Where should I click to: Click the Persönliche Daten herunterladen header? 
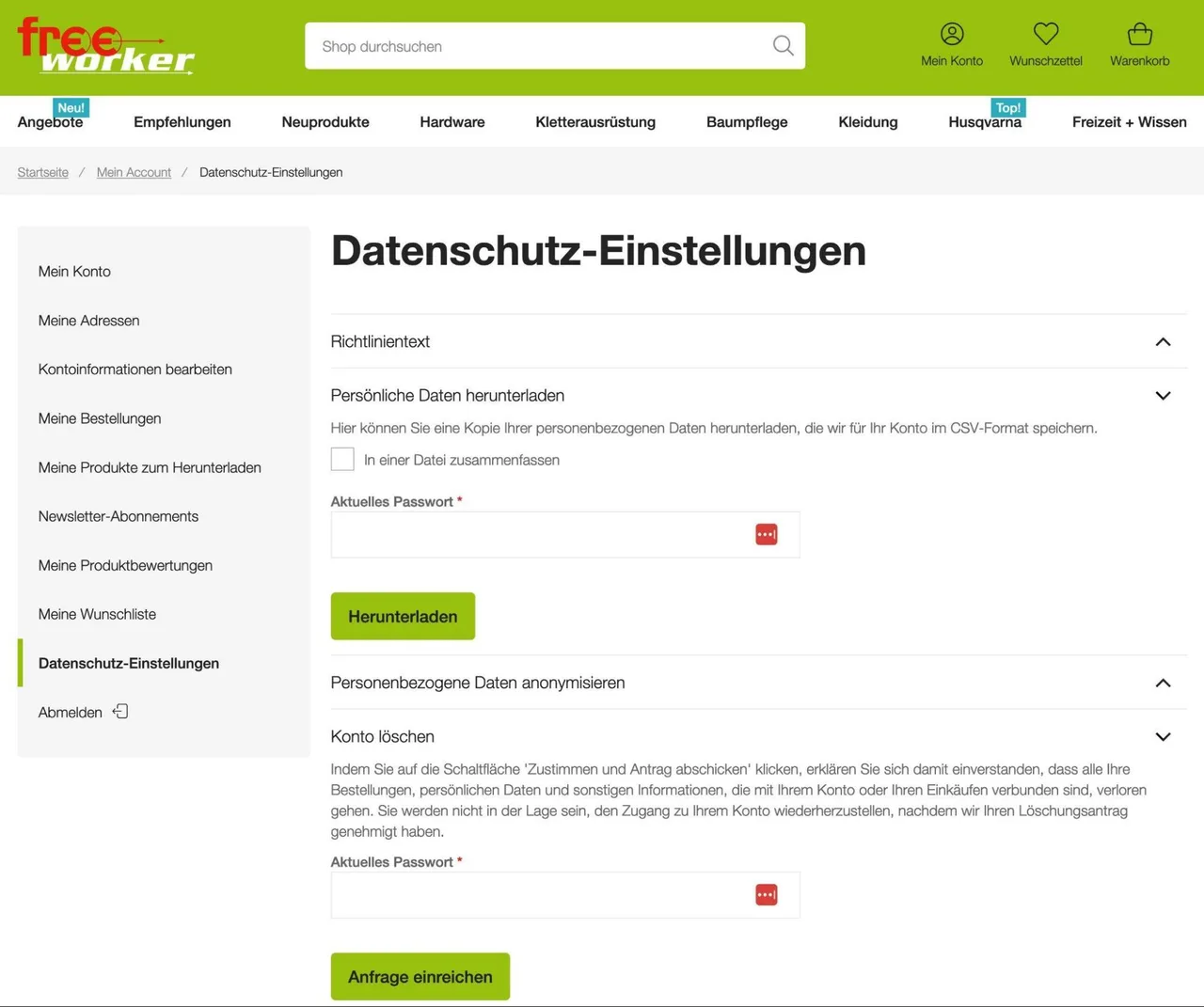coord(758,396)
